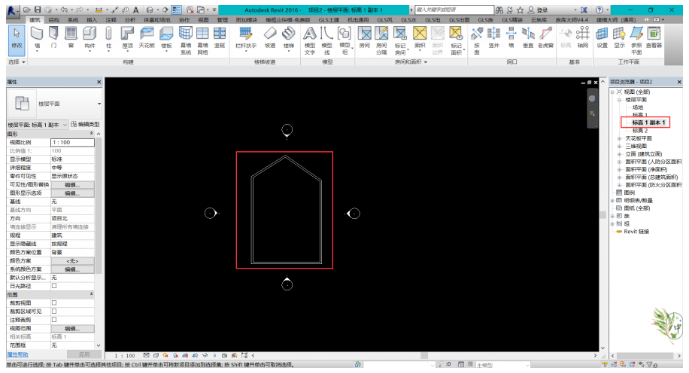The height and width of the screenshot is (373, 689).
Task: Open the Properties help (属性帮助) link
Action: [x=18, y=355]
